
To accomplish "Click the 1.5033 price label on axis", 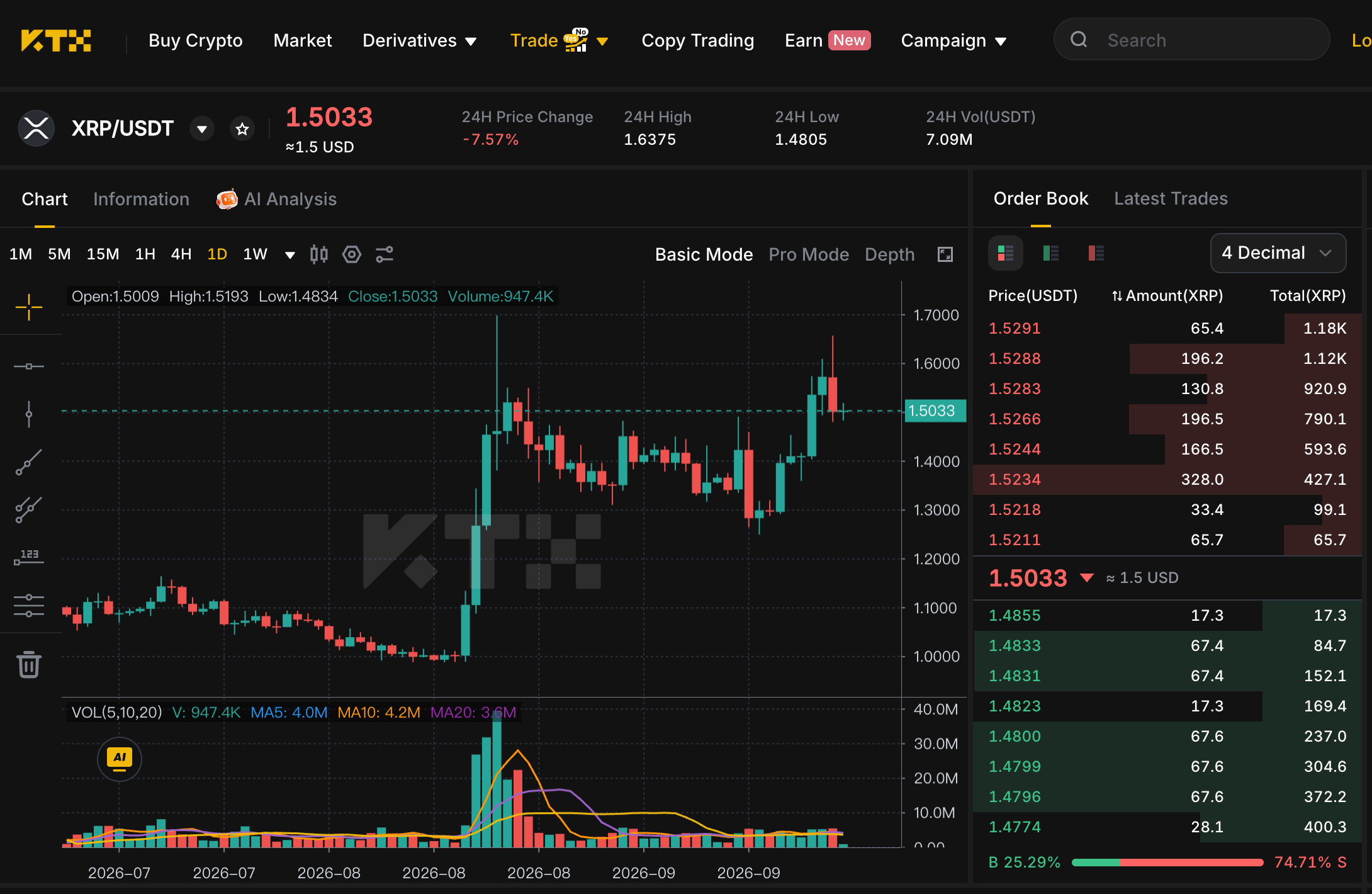I will click(935, 411).
